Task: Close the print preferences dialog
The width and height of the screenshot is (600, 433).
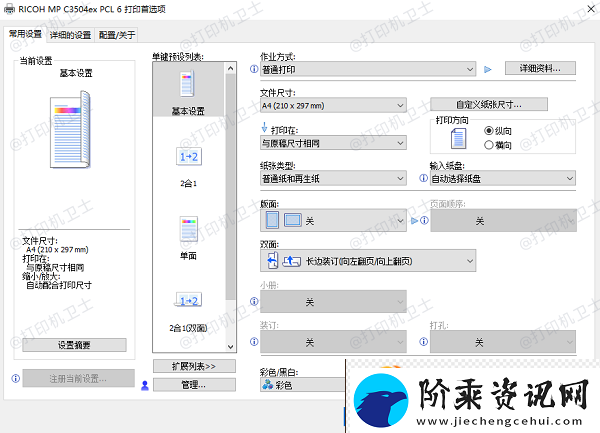Action: point(591,8)
